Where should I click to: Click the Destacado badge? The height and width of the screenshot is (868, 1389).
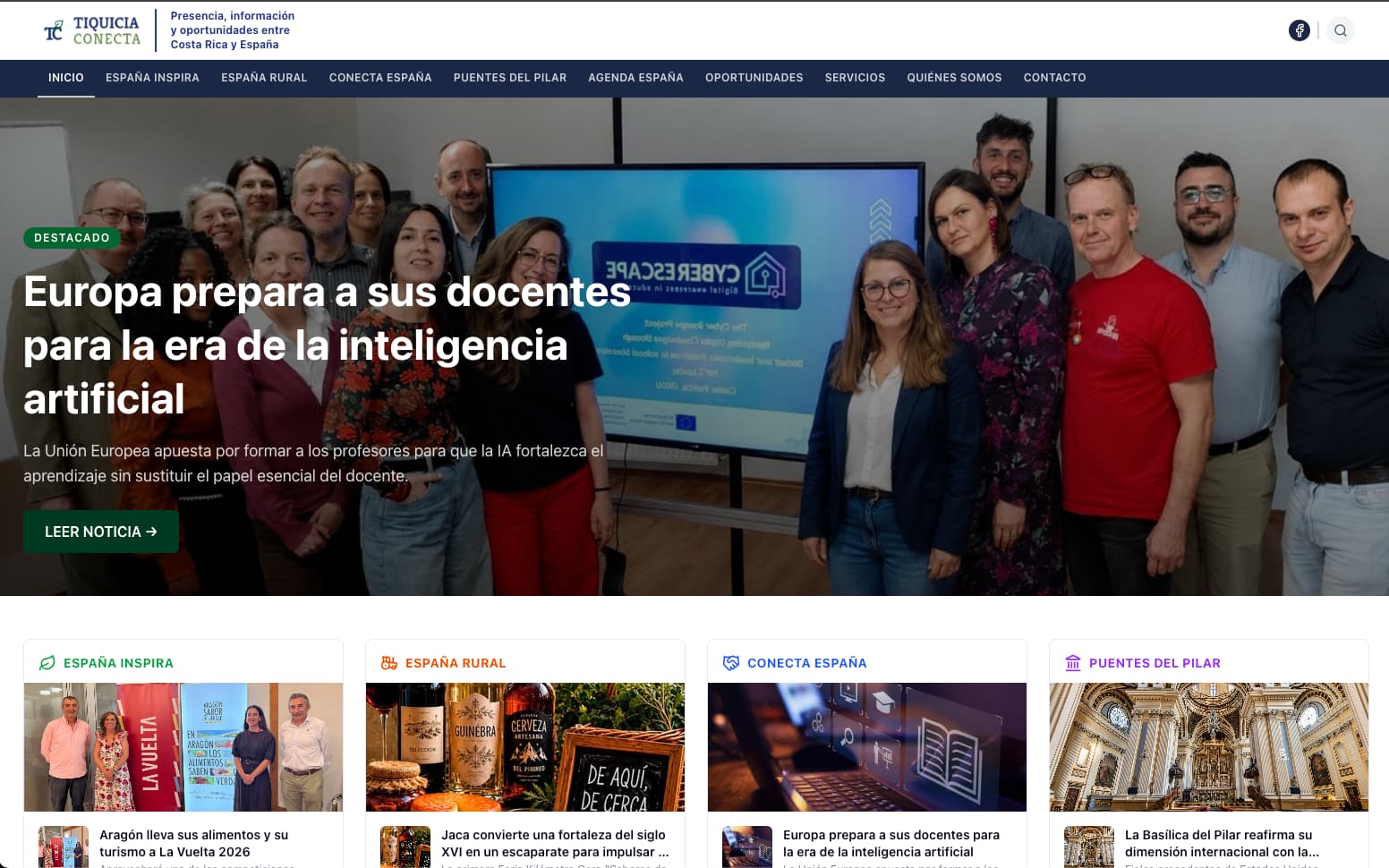[72, 238]
